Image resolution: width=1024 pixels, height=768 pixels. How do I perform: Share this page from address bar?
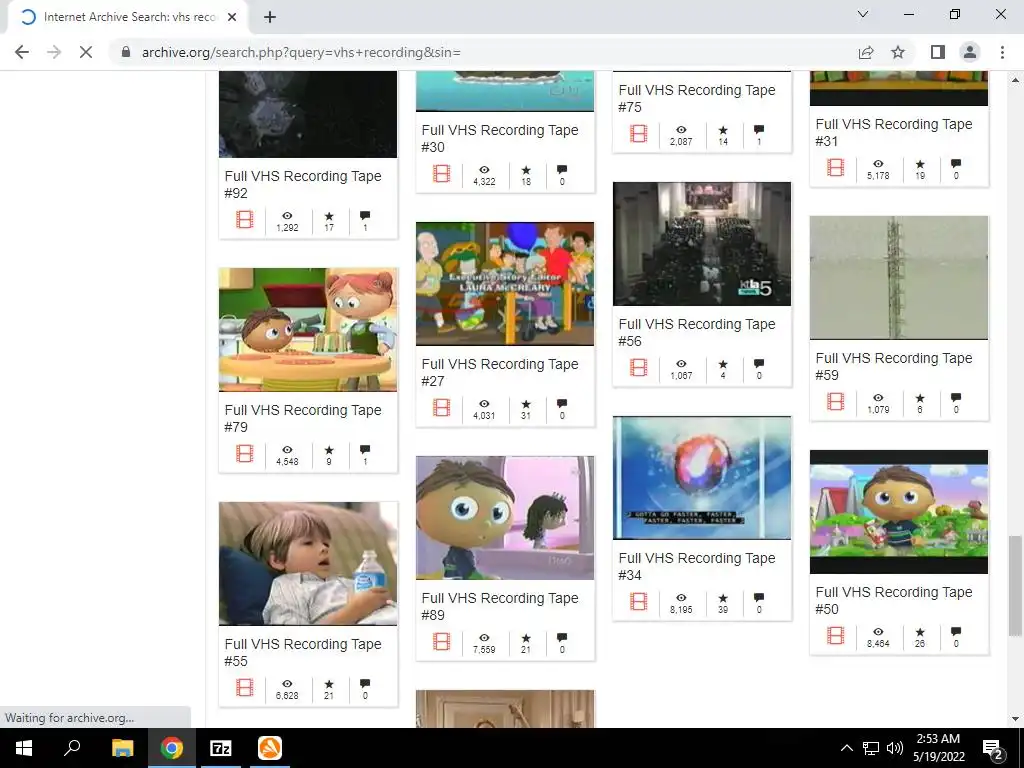(866, 52)
